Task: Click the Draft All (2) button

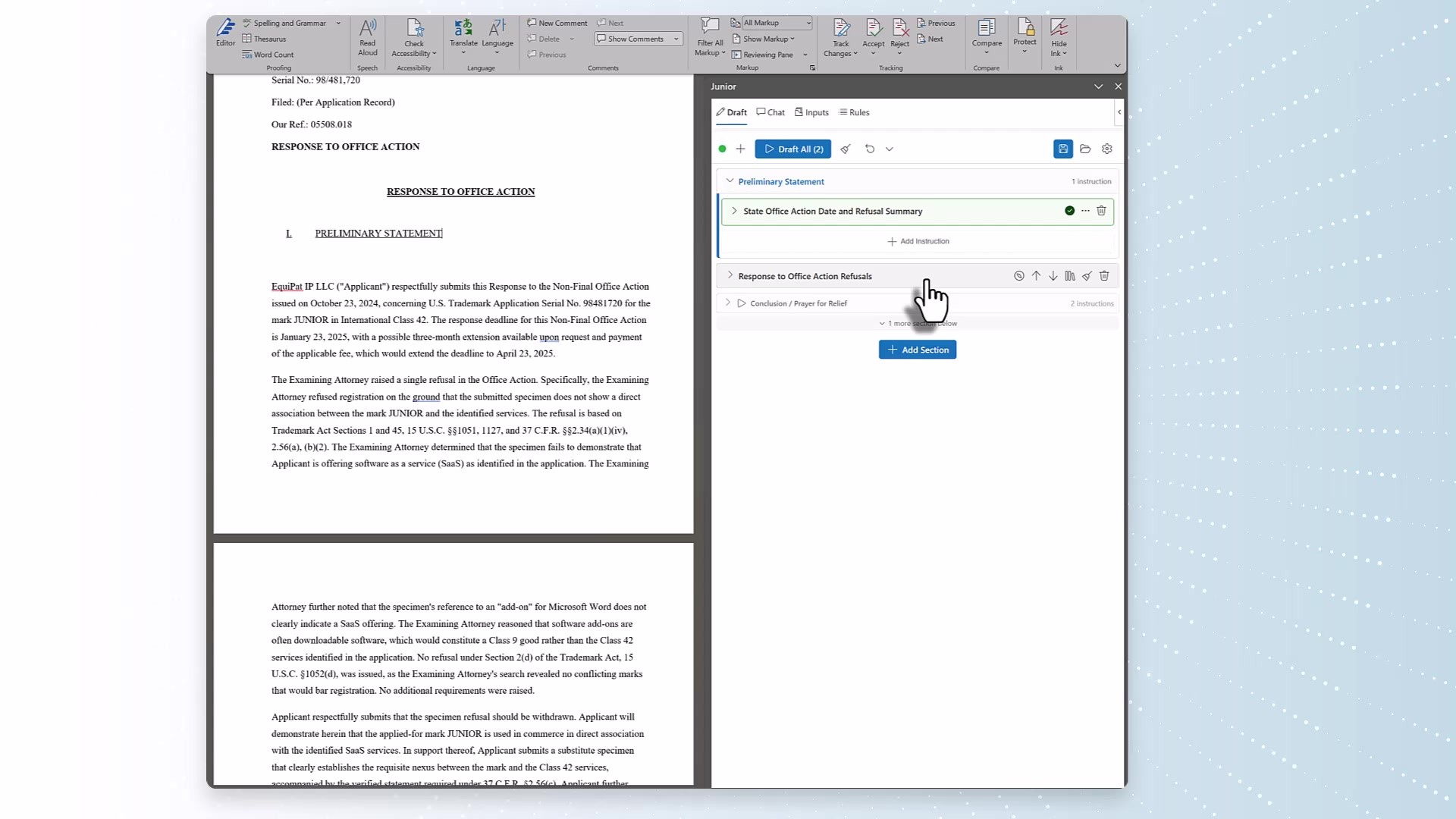Action: pyautogui.click(x=792, y=149)
